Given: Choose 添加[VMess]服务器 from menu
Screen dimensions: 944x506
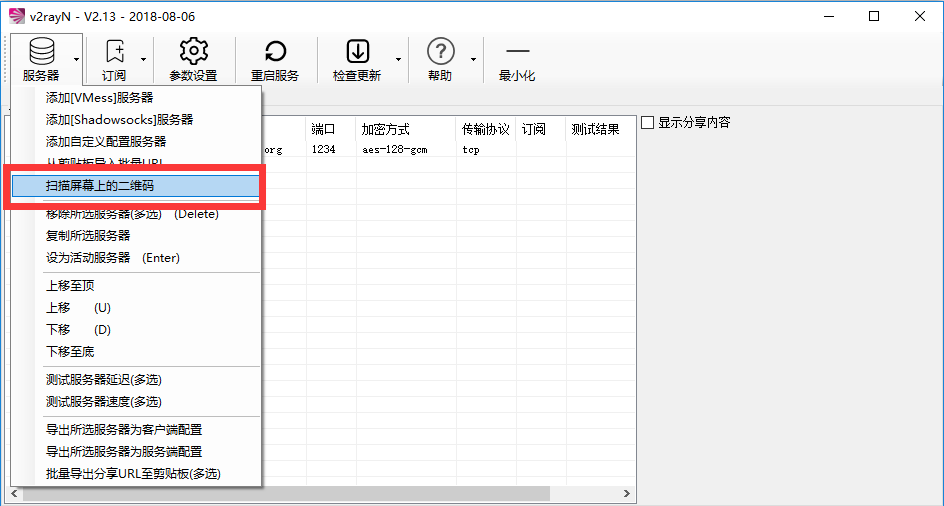Looking at the screenshot, I should (x=100, y=98).
